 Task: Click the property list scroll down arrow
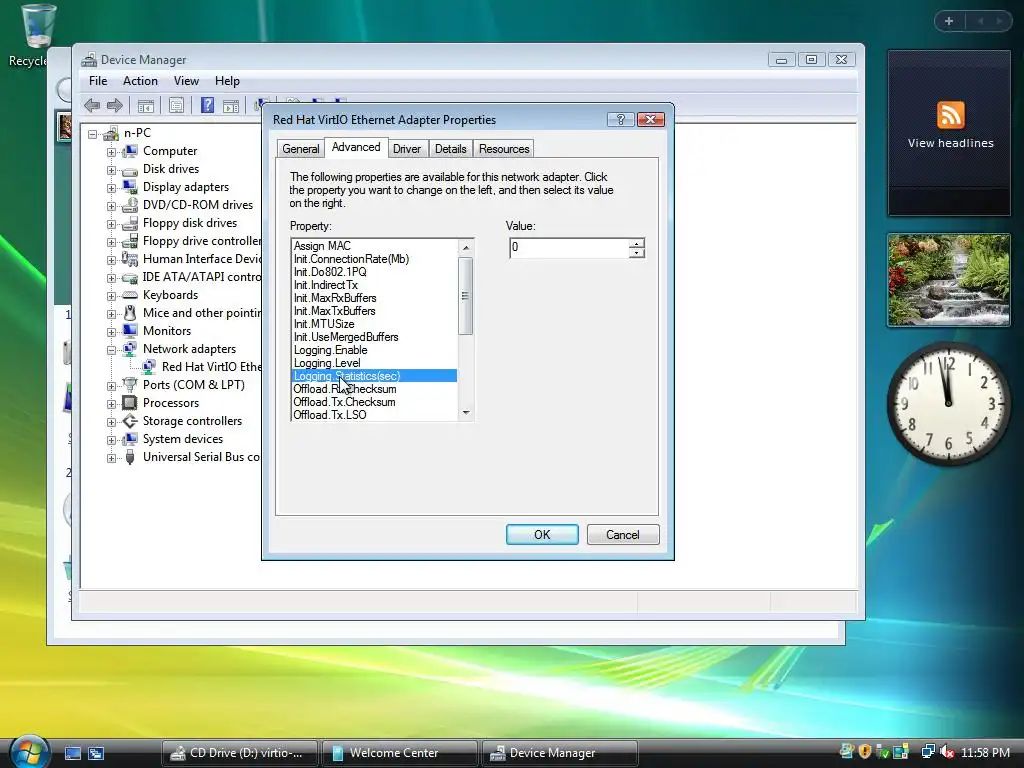(x=466, y=412)
